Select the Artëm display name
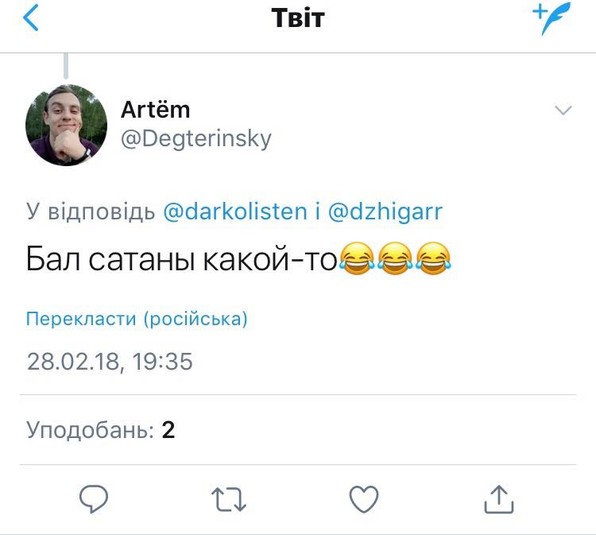This screenshot has height=535, width=596. tap(155, 109)
